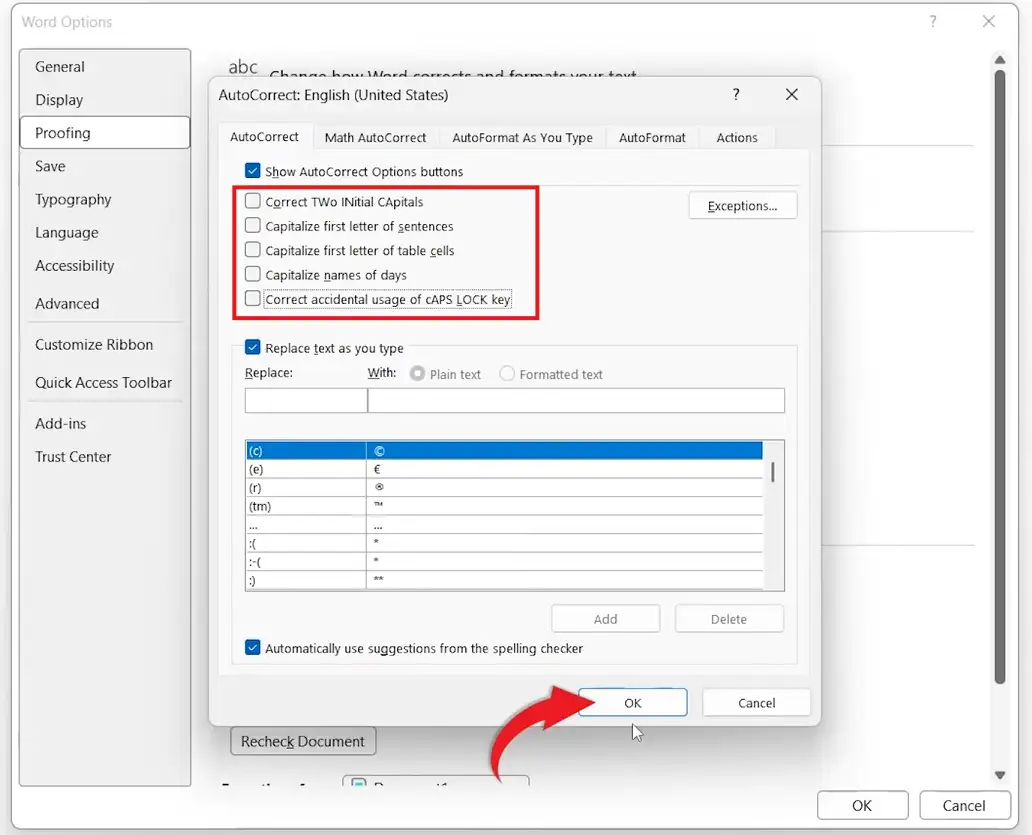Viewport: 1032px width, 835px height.
Task: Open help in the AutoCorrect dialog
Action: [x=736, y=95]
